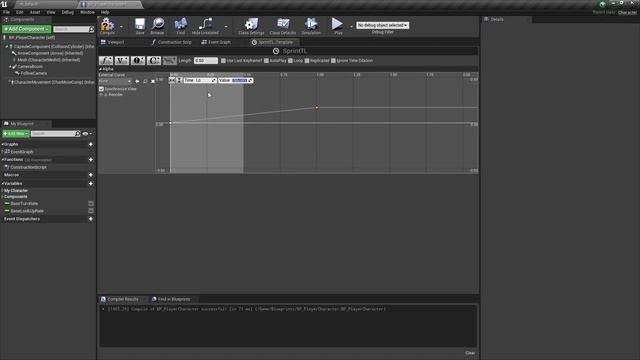Collapse CameraBoom tree node
Viewport: 640px width, 360px height.
click(10, 67)
